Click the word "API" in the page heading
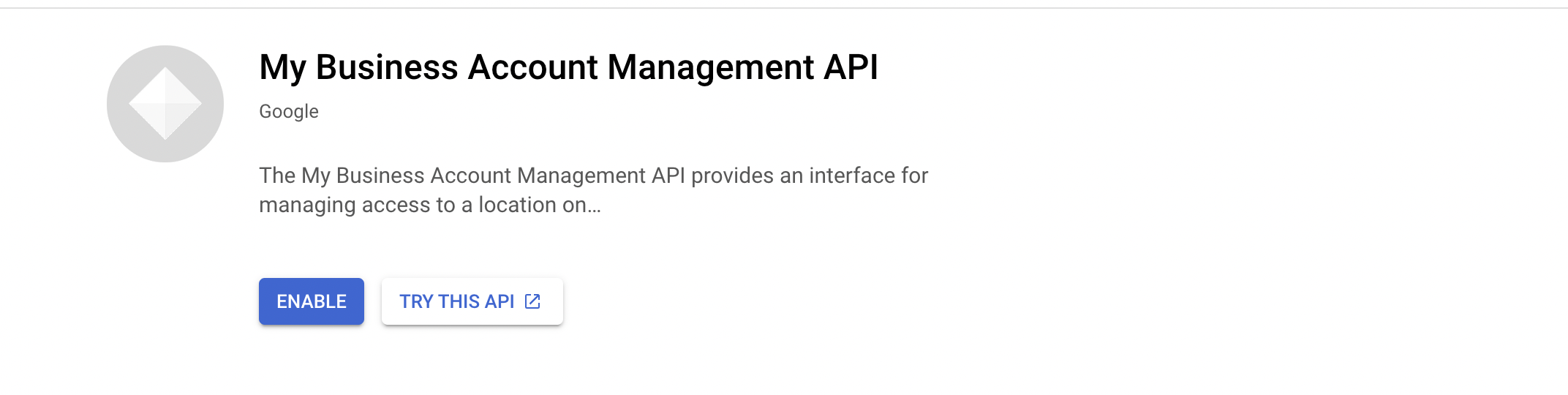Viewport: 1568px width, 395px height. tap(851, 67)
